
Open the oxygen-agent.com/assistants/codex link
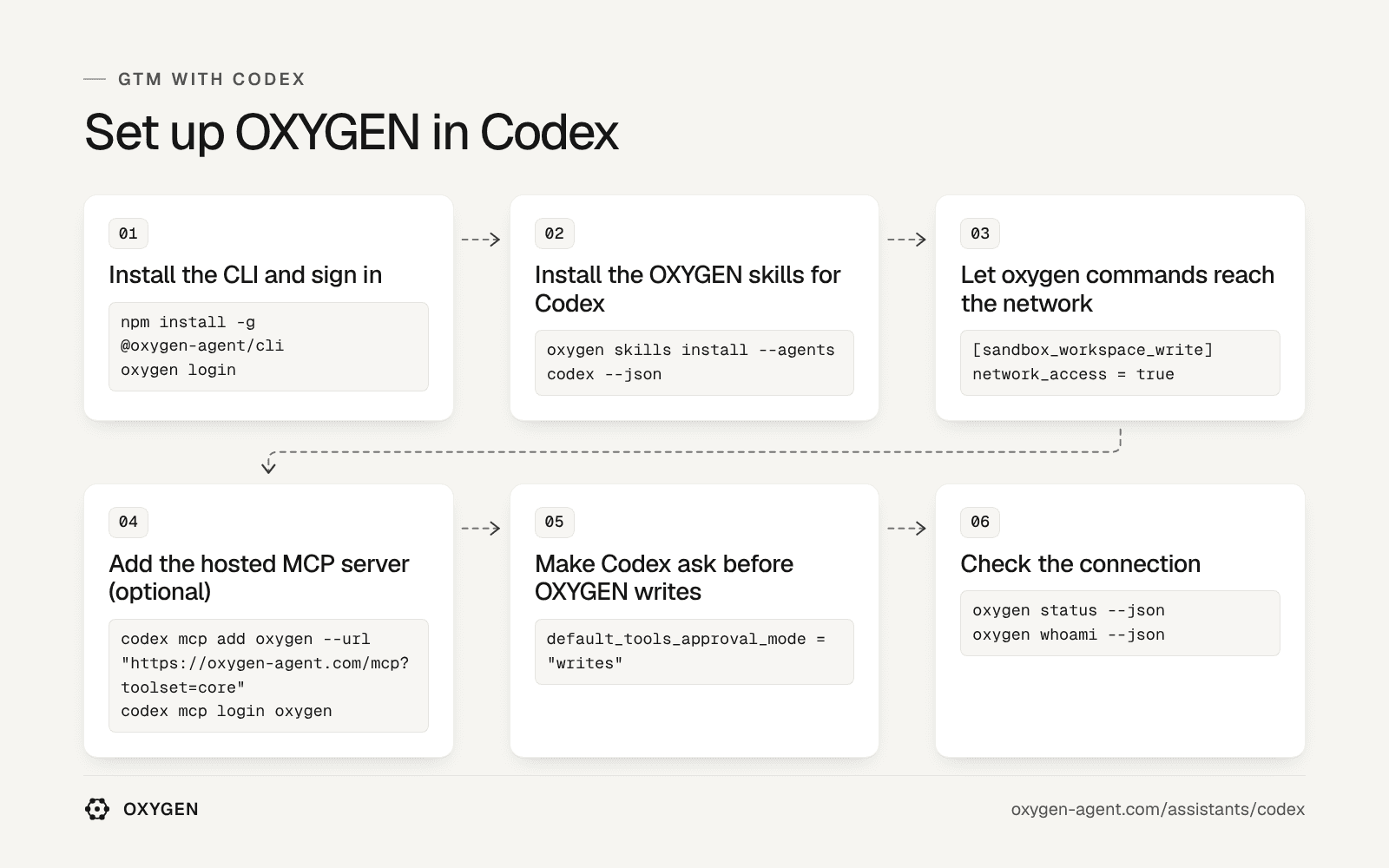[1157, 809]
